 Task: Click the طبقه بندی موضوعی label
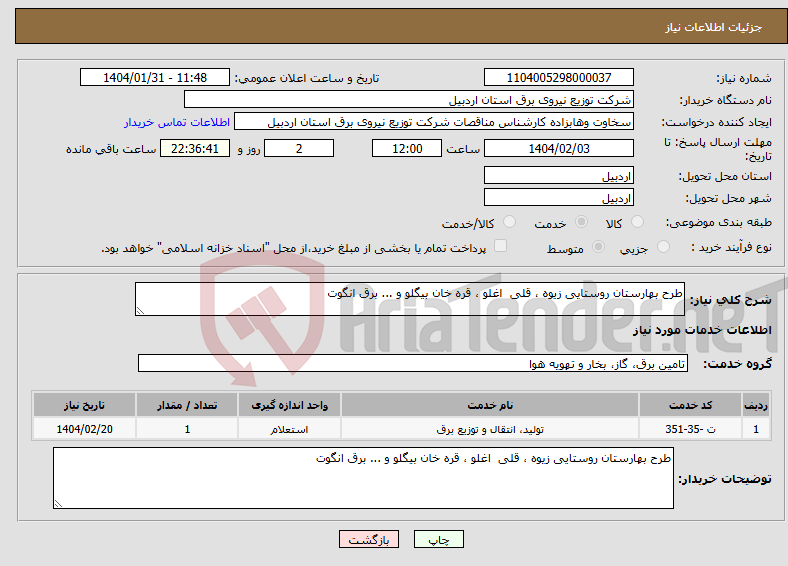(x=719, y=222)
